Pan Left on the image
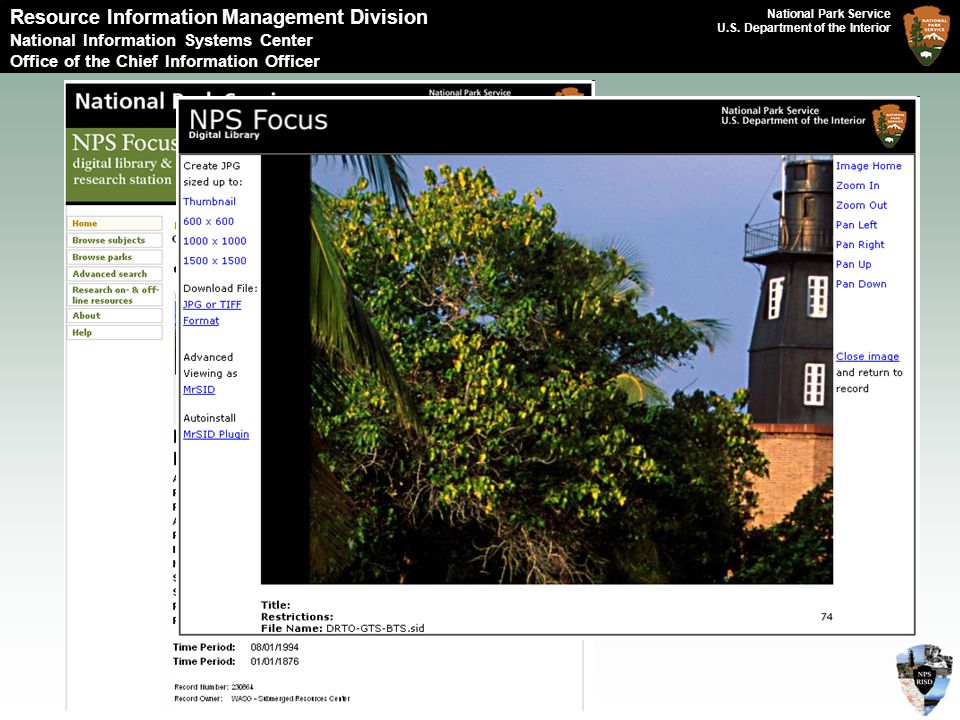Screen dimensions: 960x720 click(x=856, y=225)
